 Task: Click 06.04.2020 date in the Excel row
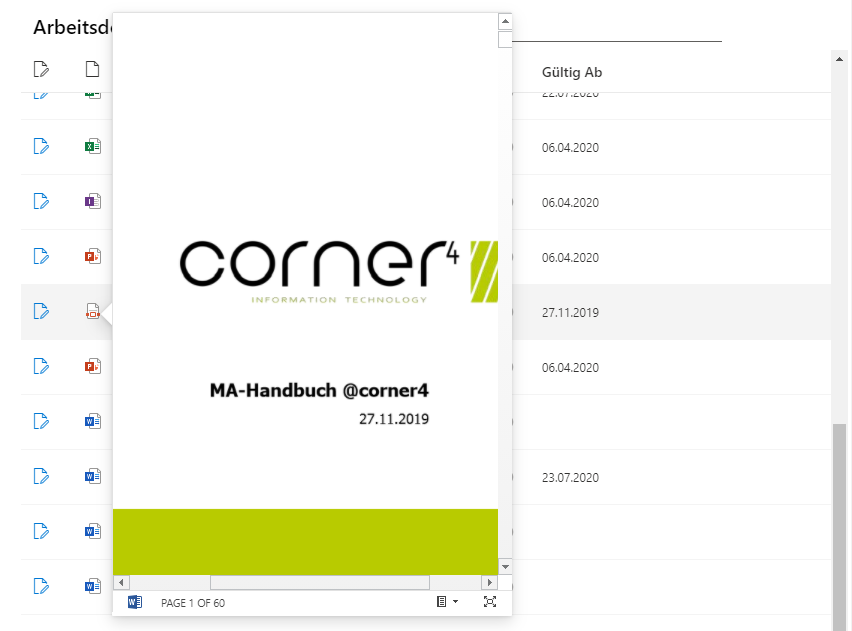(x=570, y=148)
